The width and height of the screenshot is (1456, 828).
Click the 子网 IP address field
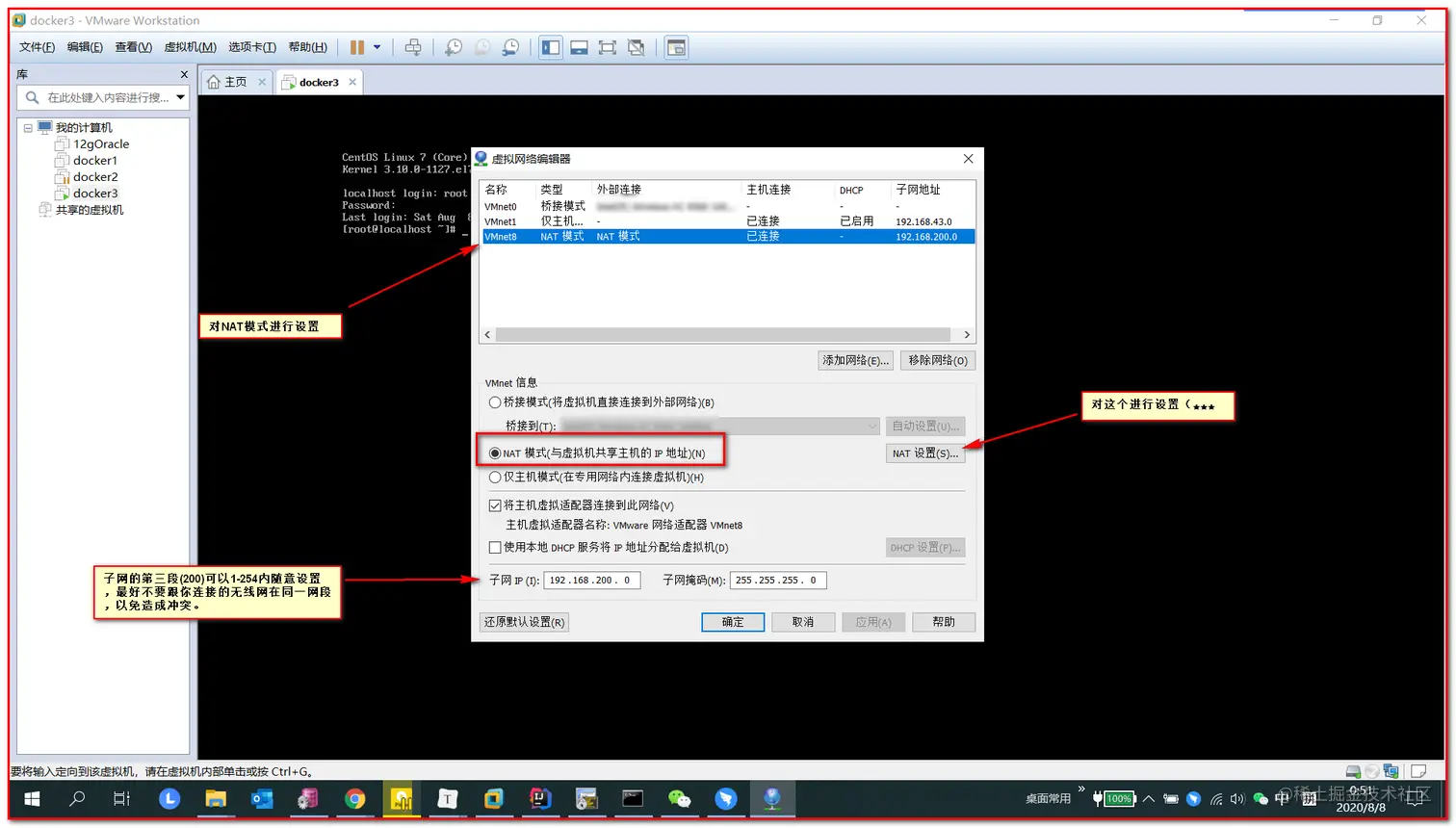pyautogui.click(x=592, y=581)
